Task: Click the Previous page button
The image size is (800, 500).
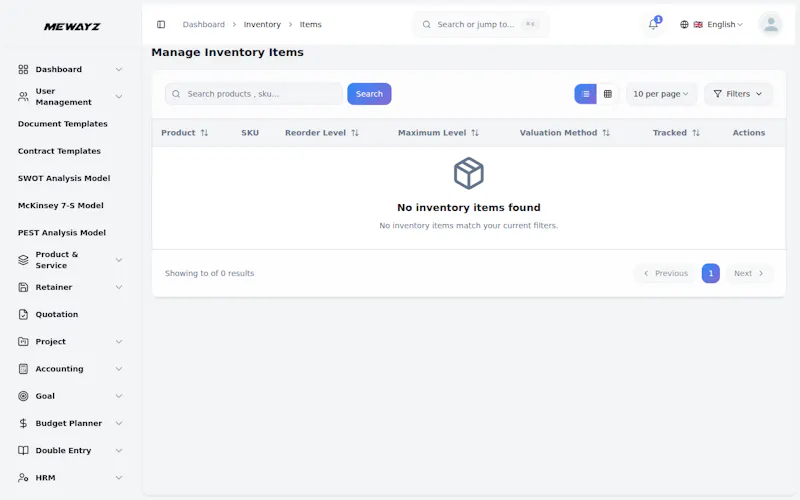Action: click(665, 273)
